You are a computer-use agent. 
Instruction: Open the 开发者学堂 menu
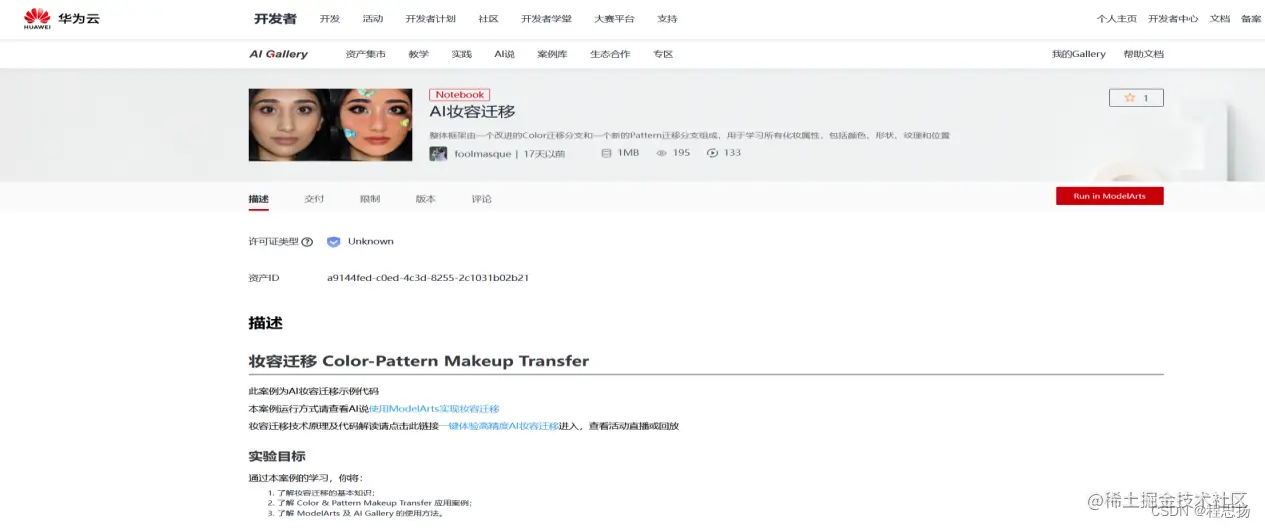click(x=547, y=19)
